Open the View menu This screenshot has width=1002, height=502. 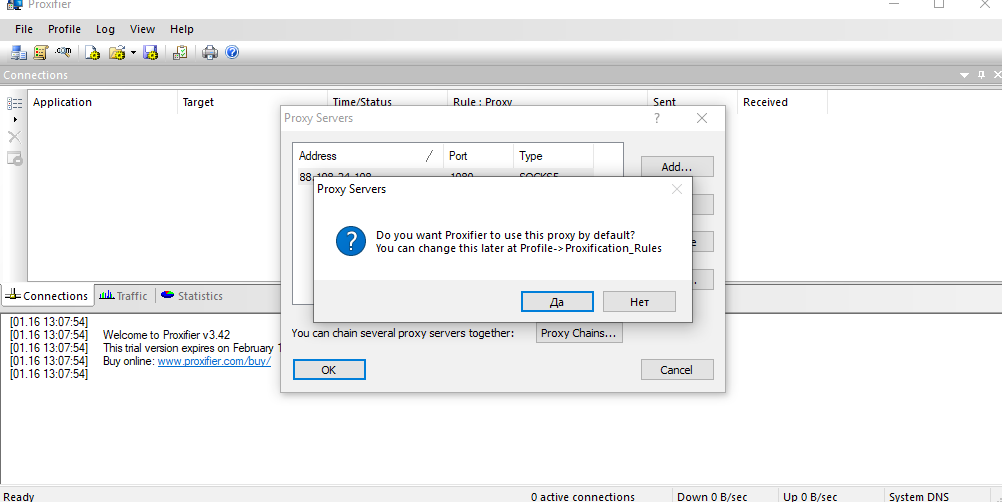[142, 29]
